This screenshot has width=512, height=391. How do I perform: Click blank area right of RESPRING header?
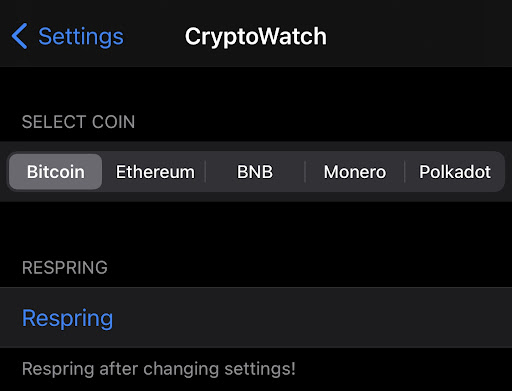pos(310,267)
